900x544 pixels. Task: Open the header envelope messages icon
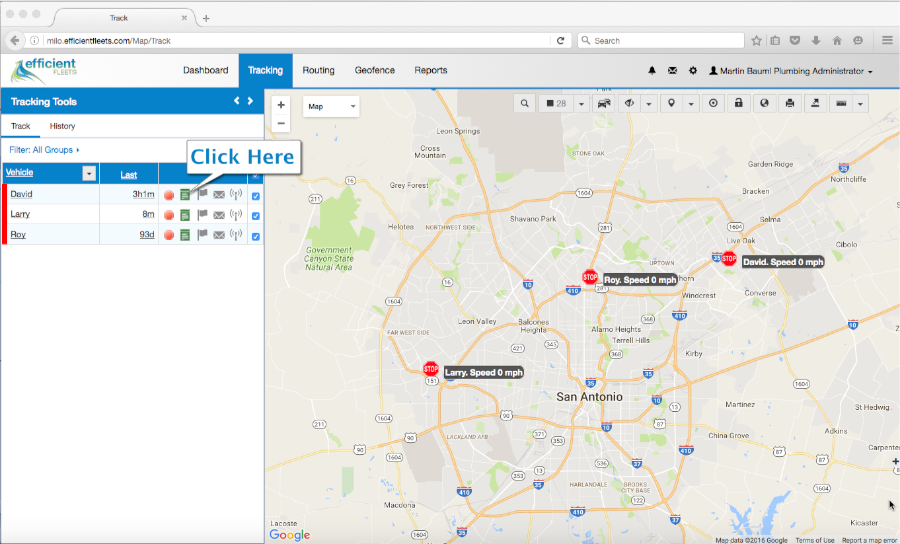click(x=672, y=71)
